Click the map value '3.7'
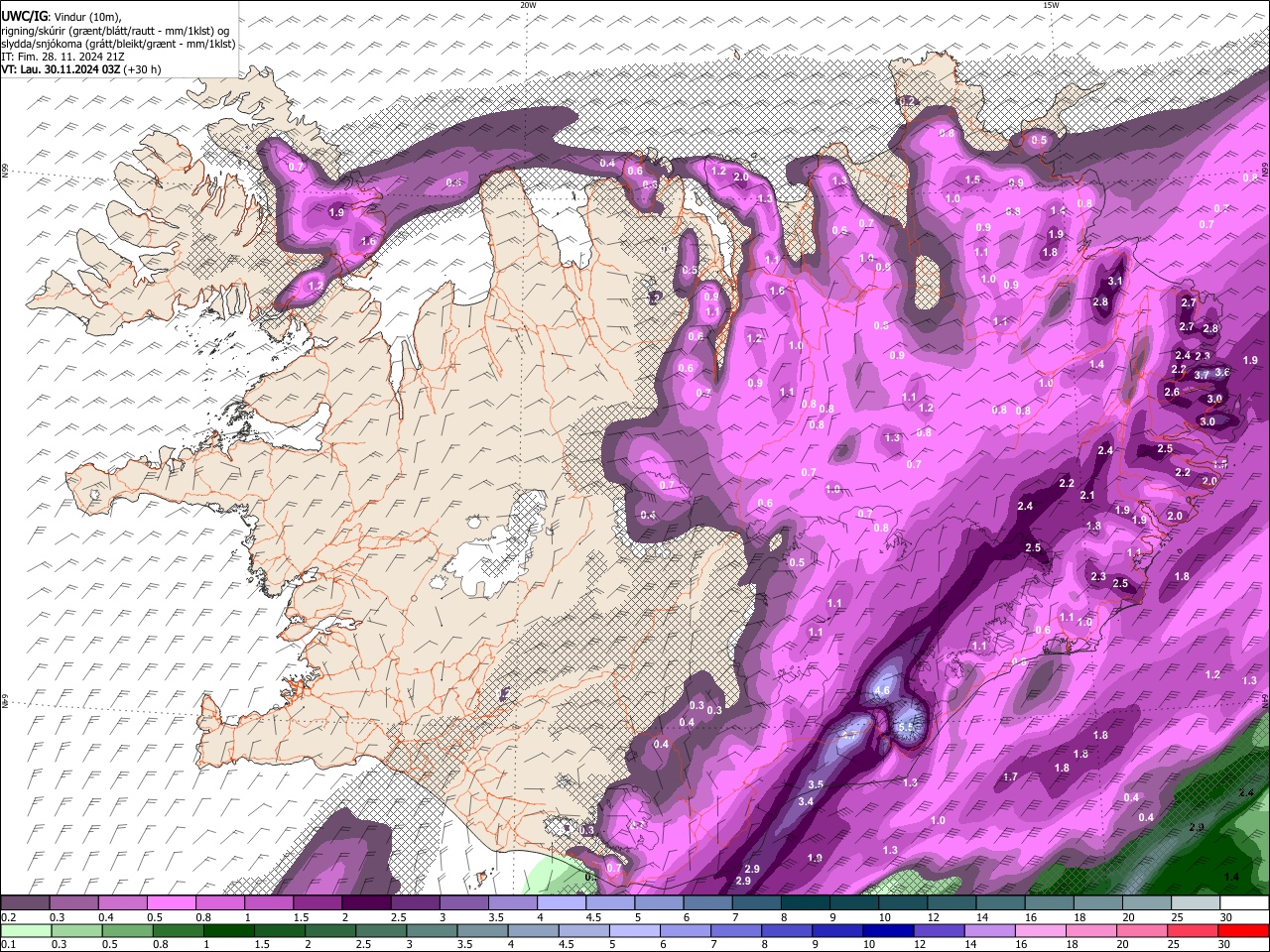Screen dimensions: 1270x952 [x=1202, y=375]
